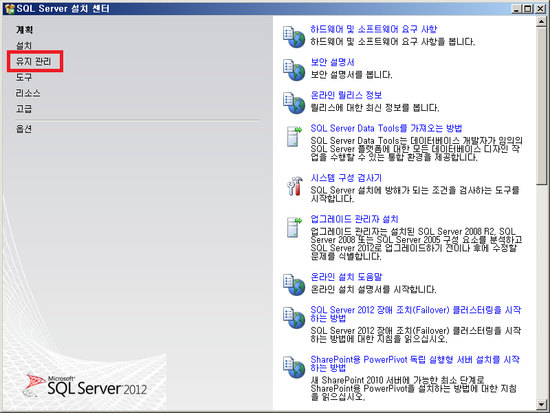Viewport: 550px width, 413px height.
Task: Close the SQL Server 설치 센터 window
Action: (x=541, y=9)
